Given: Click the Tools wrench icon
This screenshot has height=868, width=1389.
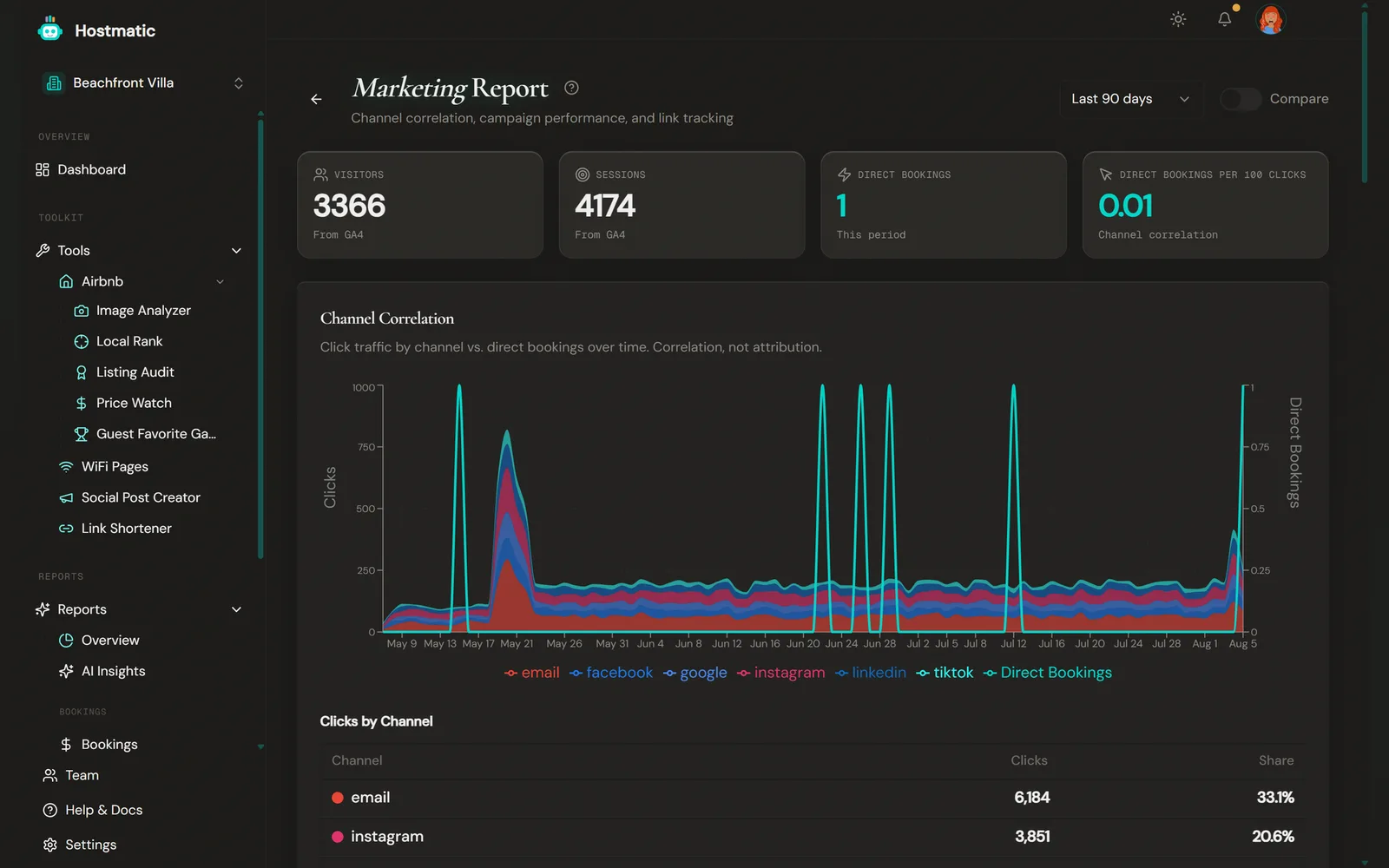Looking at the screenshot, I should click(43, 250).
